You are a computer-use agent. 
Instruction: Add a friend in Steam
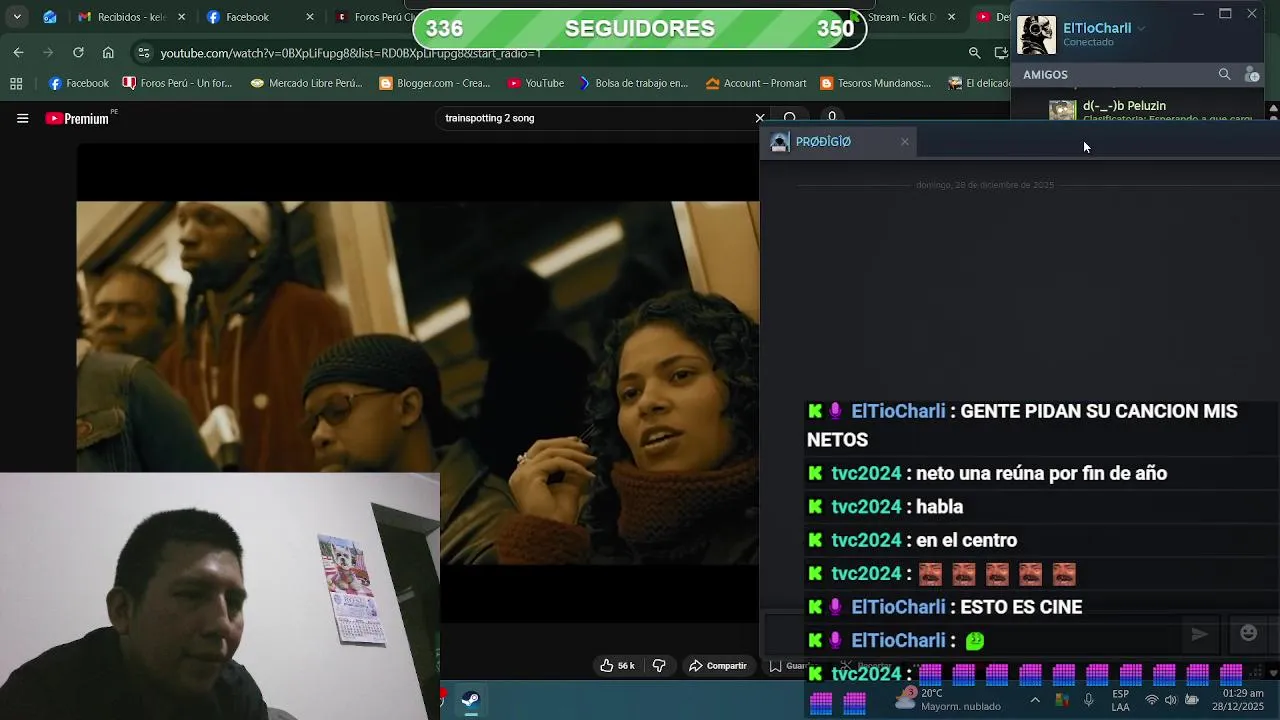1251,74
